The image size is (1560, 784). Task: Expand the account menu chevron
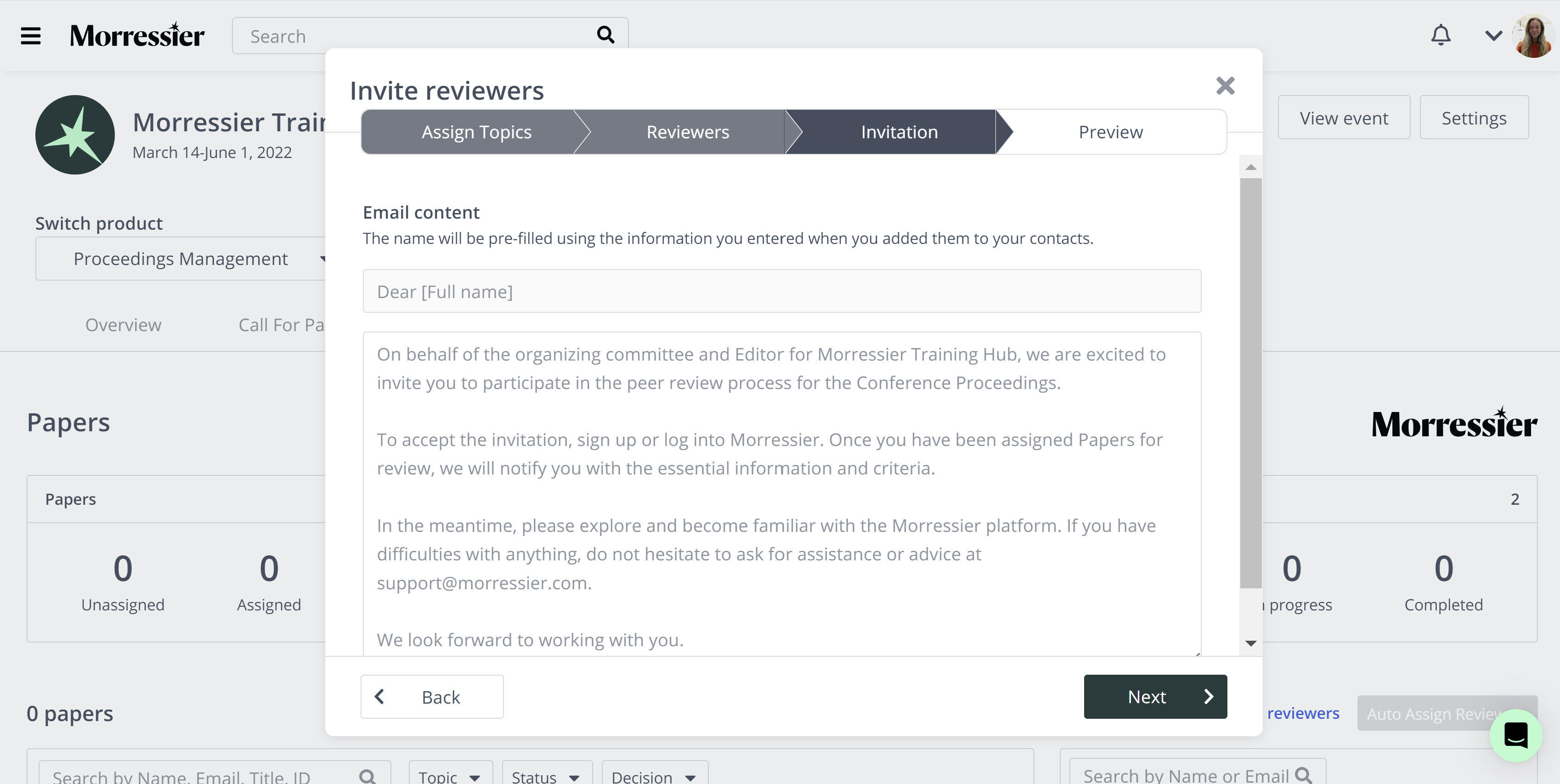[1493, 36]
